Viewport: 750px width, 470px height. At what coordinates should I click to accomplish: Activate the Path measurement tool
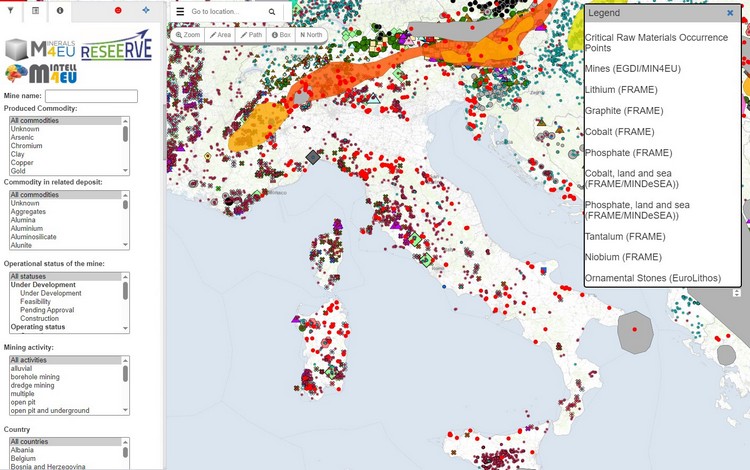point(251,35)
